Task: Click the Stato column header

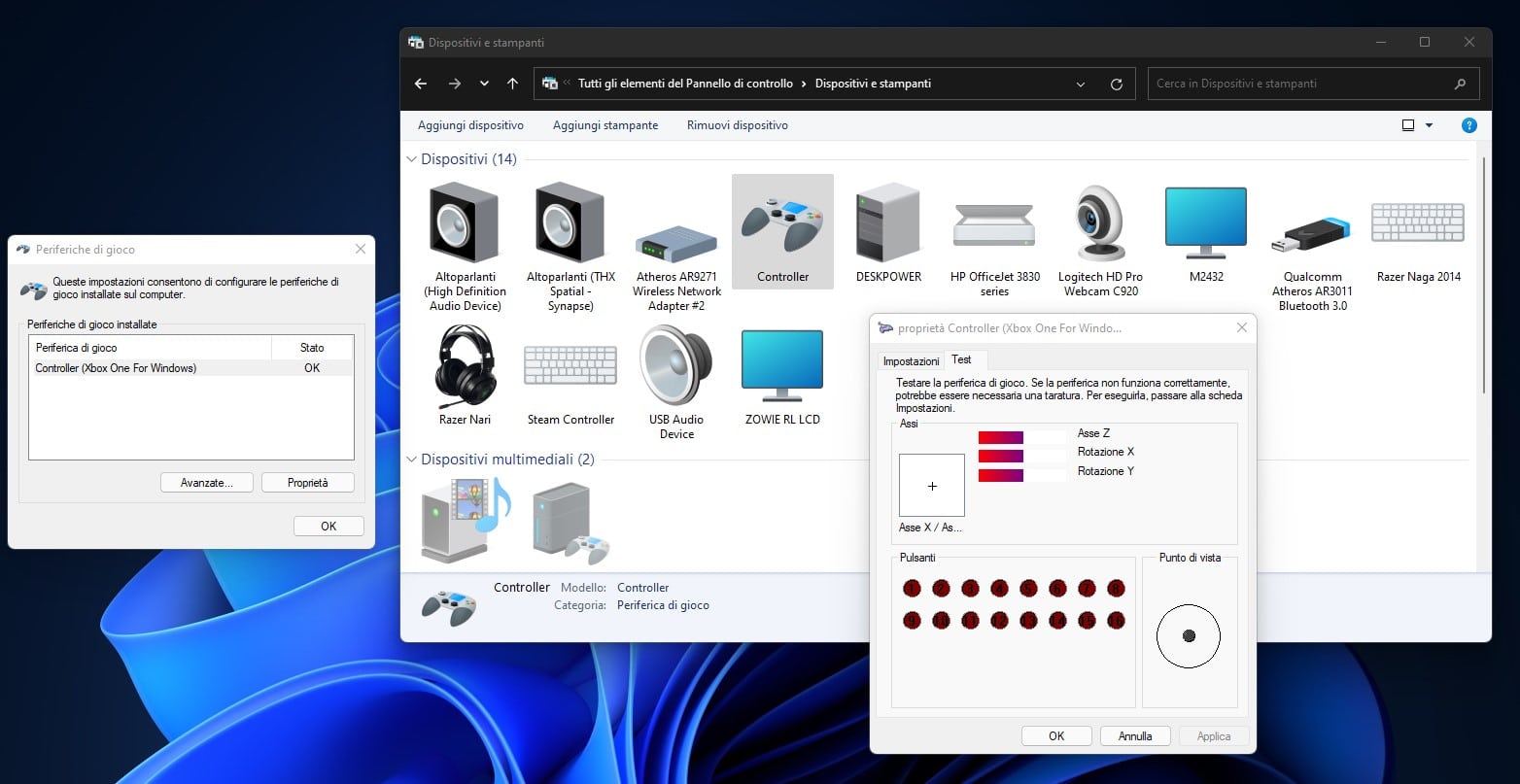Action: point(312,348)
